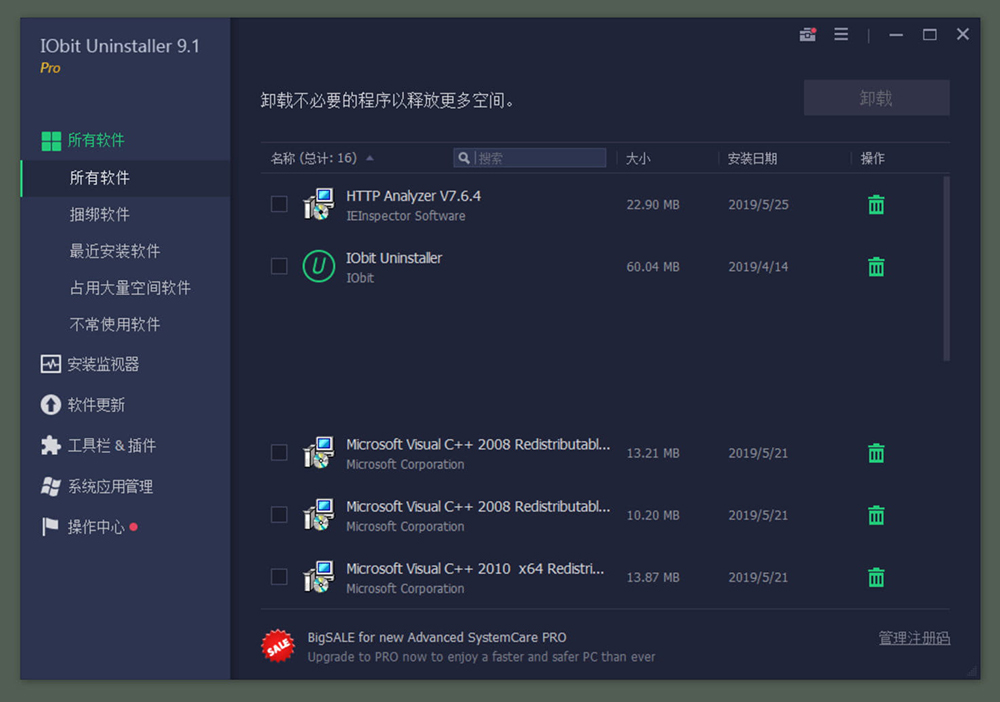Click the Install Monitor (安装监视器) icon

coord(51,364)
